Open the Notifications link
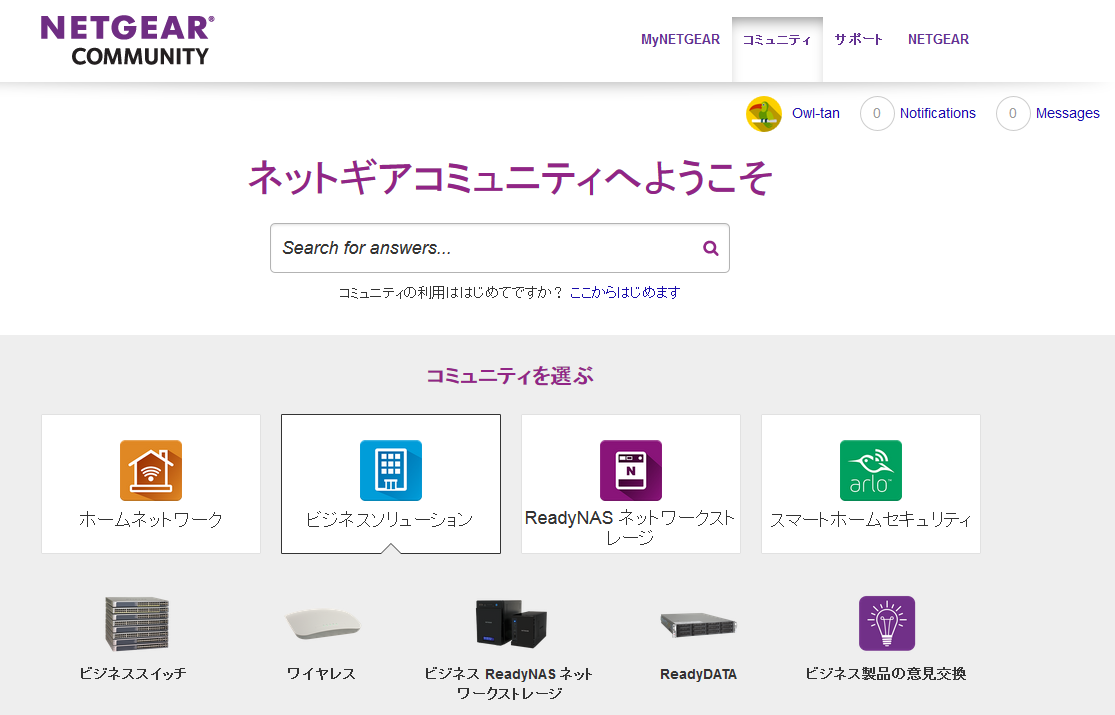 point(937,114)
